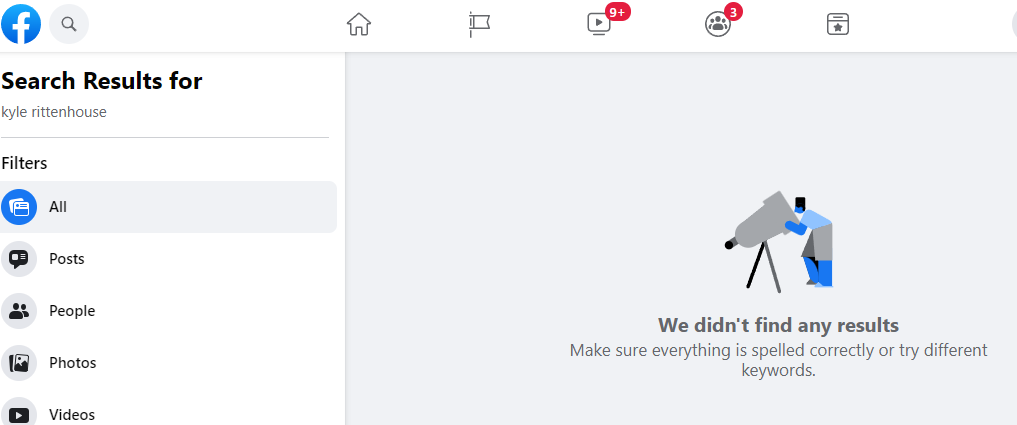Select the All filter icon
This screenshot has height=425, width=1017.
pos(19,207)
